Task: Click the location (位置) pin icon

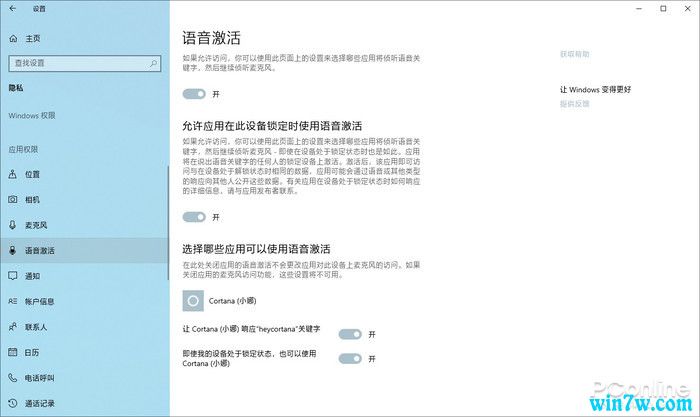Action: (13, 174)
